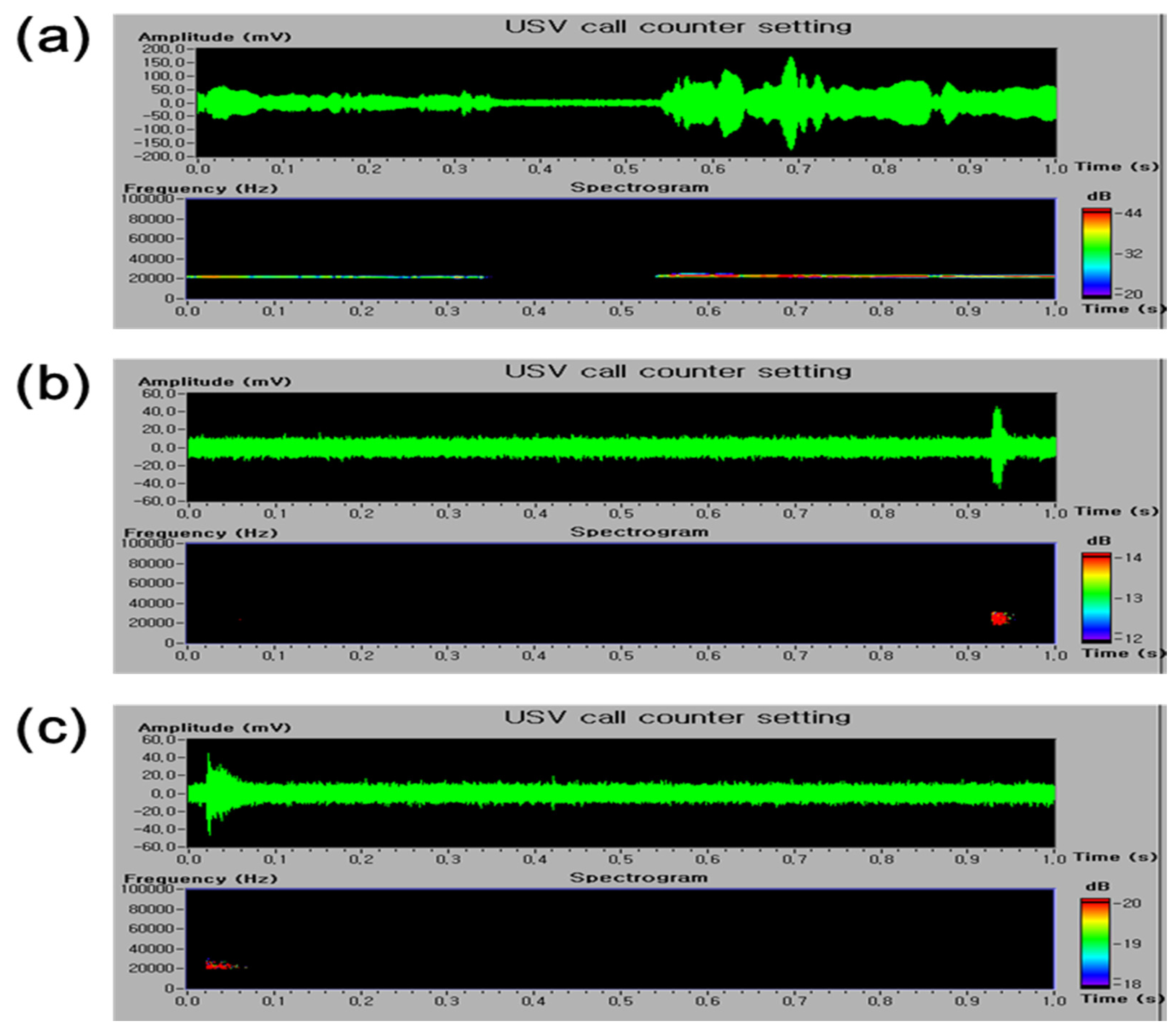Click the '150.0' amplitude axis value in panel (a)
The image size is (1176, 1034).
(163, 62)
